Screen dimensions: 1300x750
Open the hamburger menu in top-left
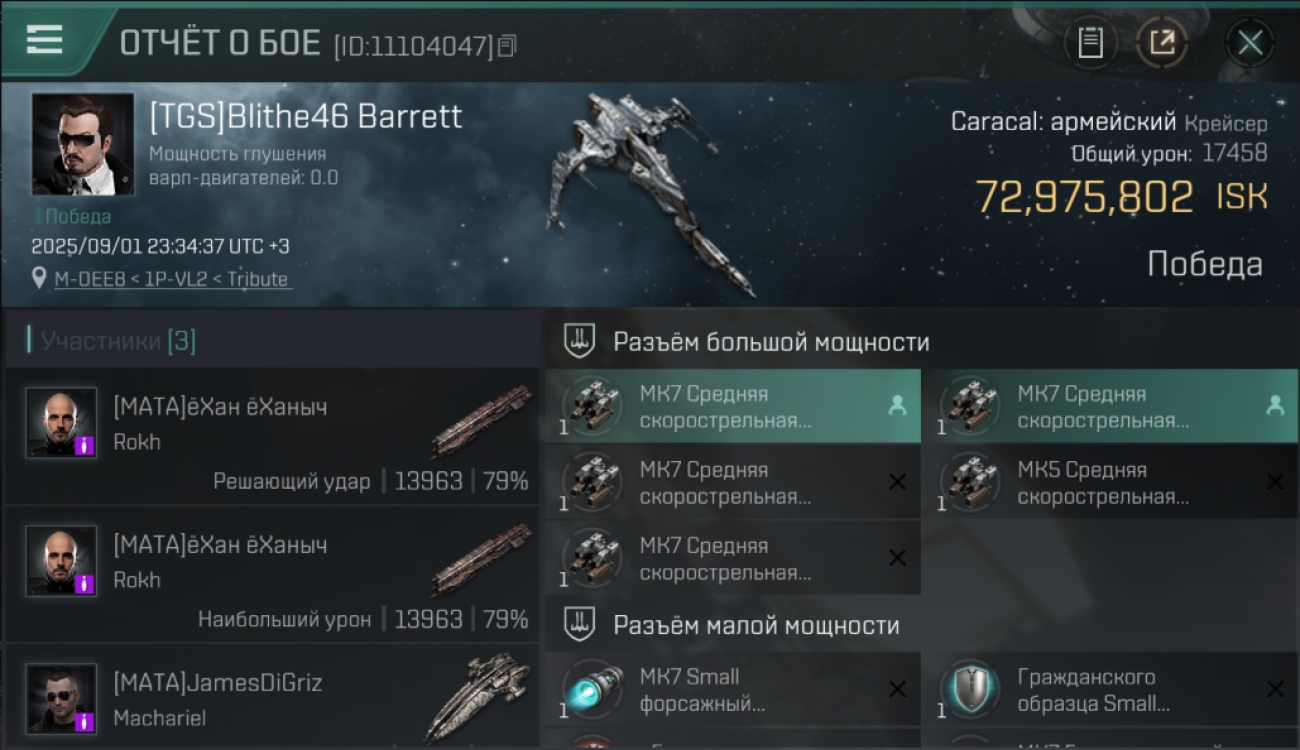[45, 40]
